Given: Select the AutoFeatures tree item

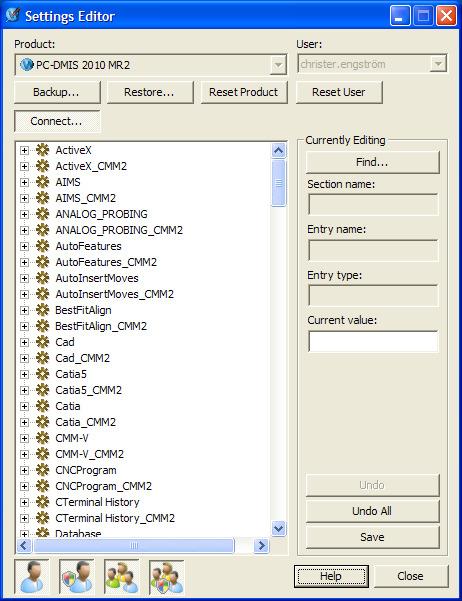Looking at the screenshot, I should coord(89,246).
